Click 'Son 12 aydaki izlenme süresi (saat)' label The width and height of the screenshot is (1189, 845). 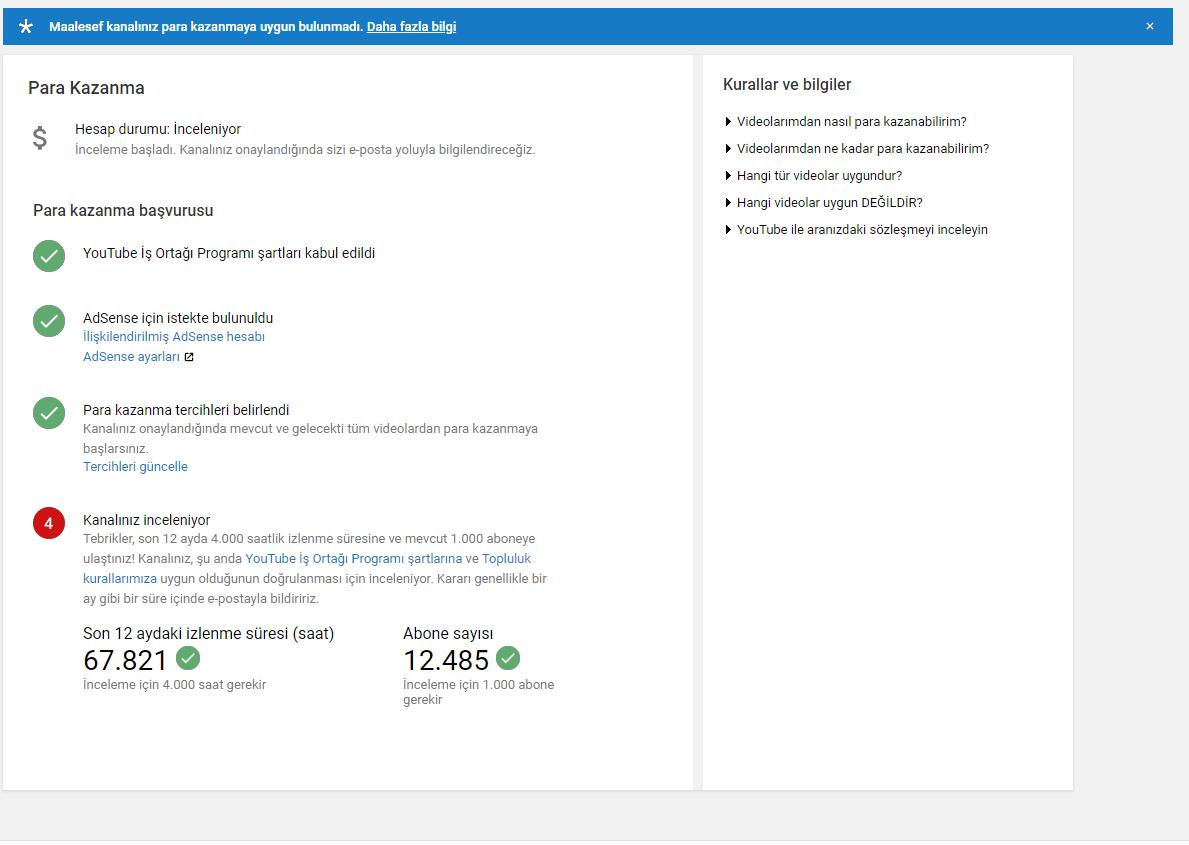tap(209, 633)
